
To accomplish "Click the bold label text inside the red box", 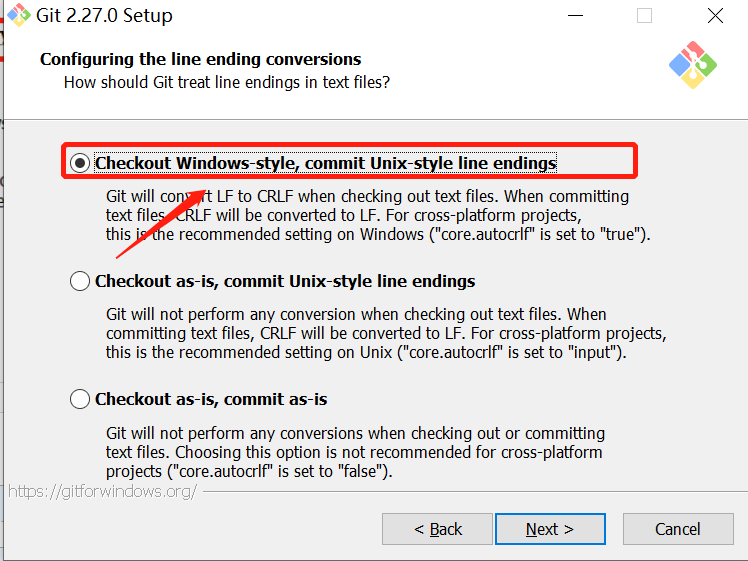I will (x=325, y=163).
